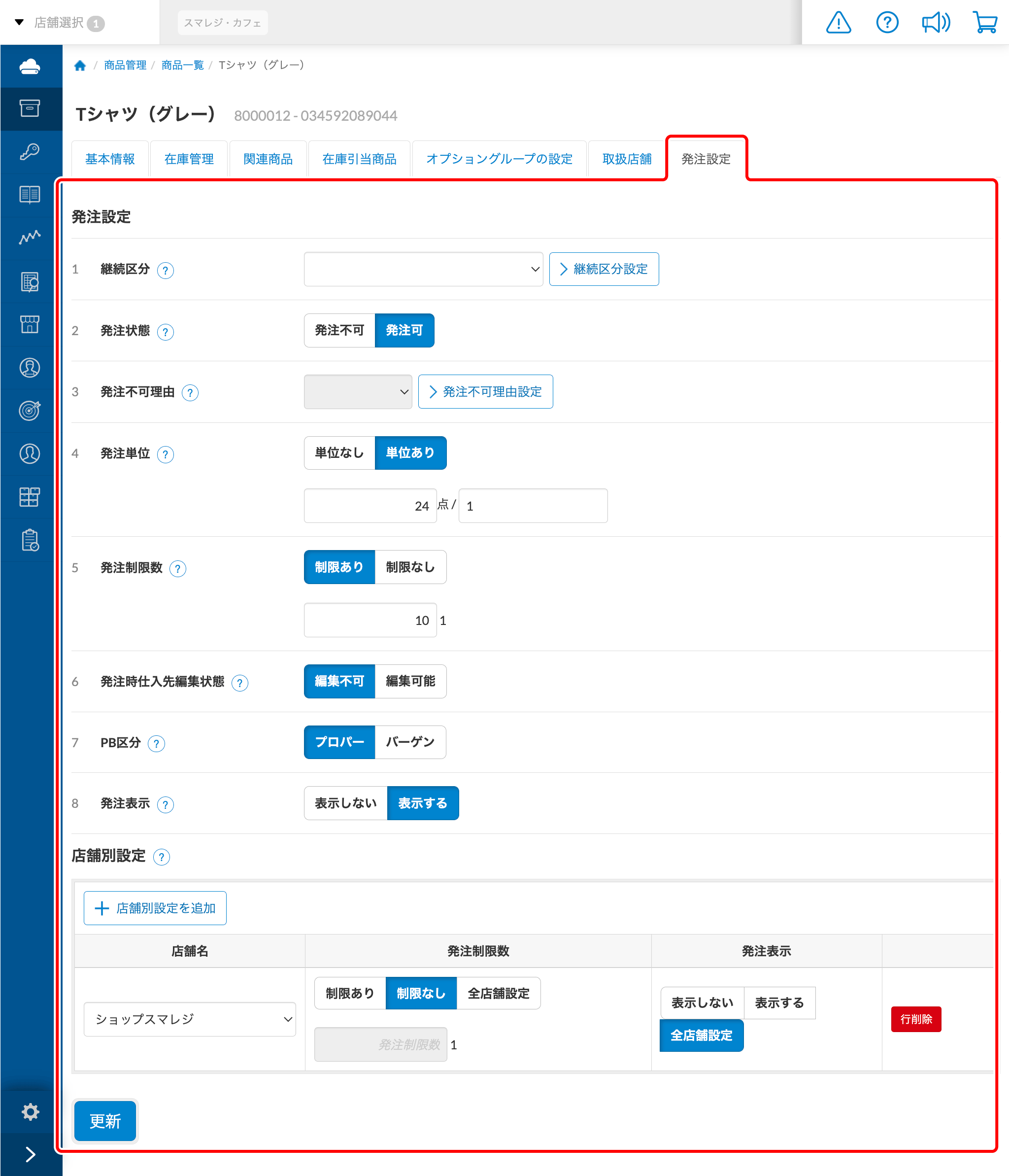This screenshot has width=1009, height=1176.
Task: Click the 更新 update button
Action: pos(105,1121)
